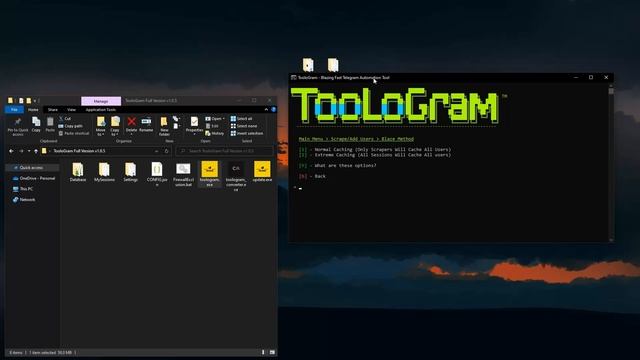This screenshot has height=360, width=640.
Task: Collapse the Explorer ribbon chevron
Action: coord(266,109)
